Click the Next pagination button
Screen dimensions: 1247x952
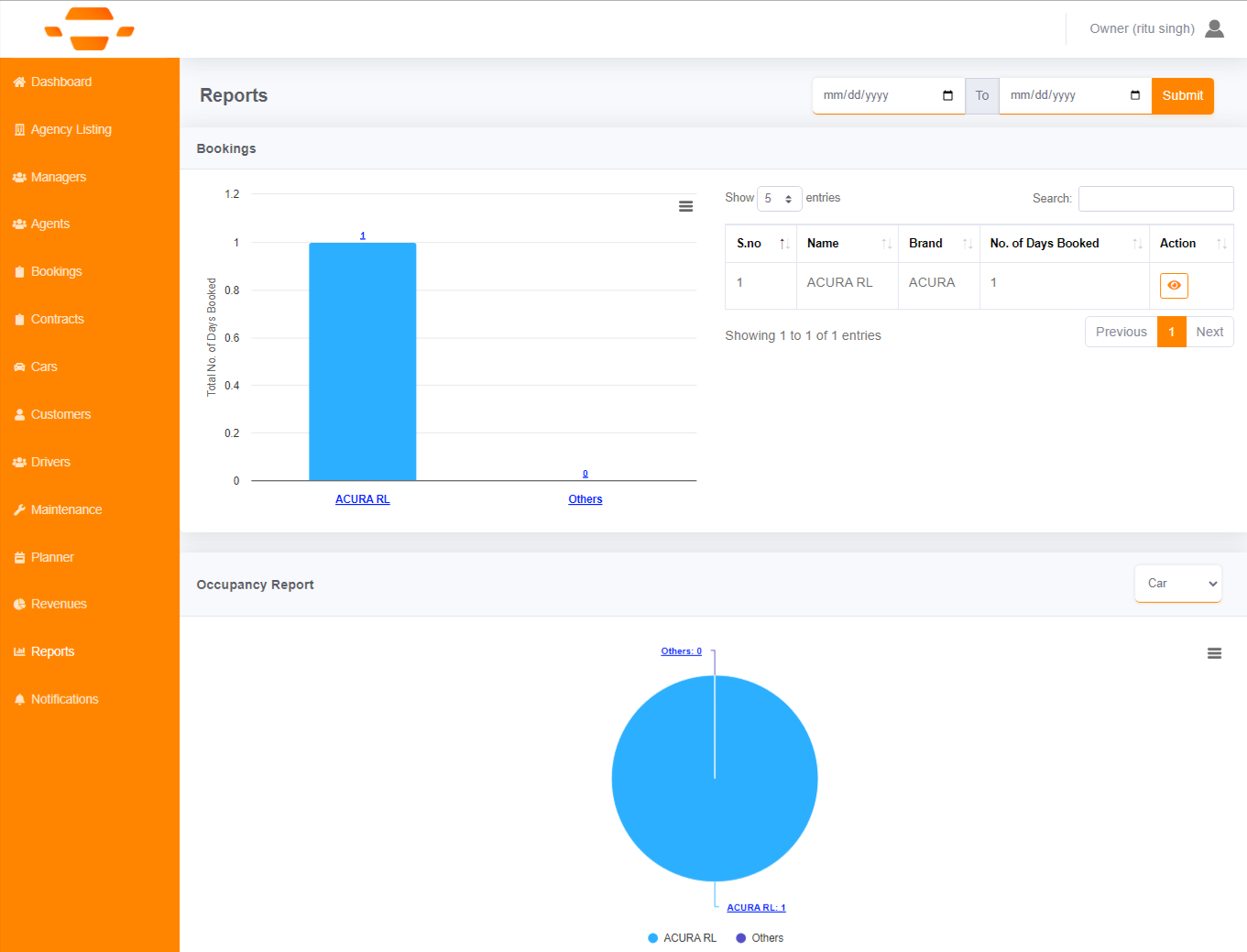point(1209,332)
